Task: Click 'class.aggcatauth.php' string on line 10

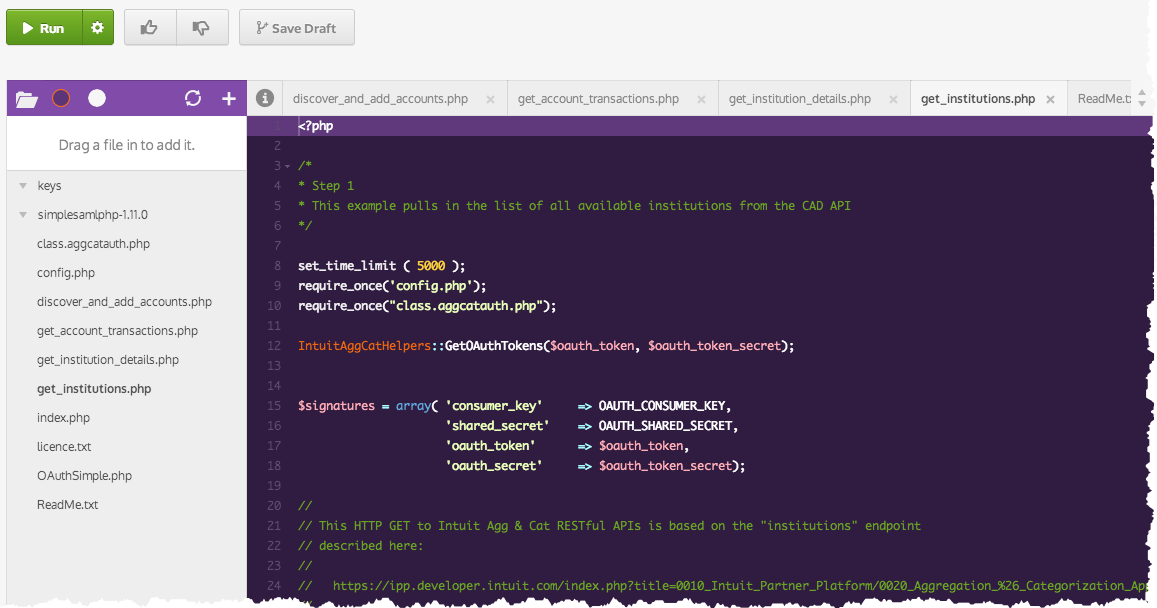Action: [x=466, y=305]
